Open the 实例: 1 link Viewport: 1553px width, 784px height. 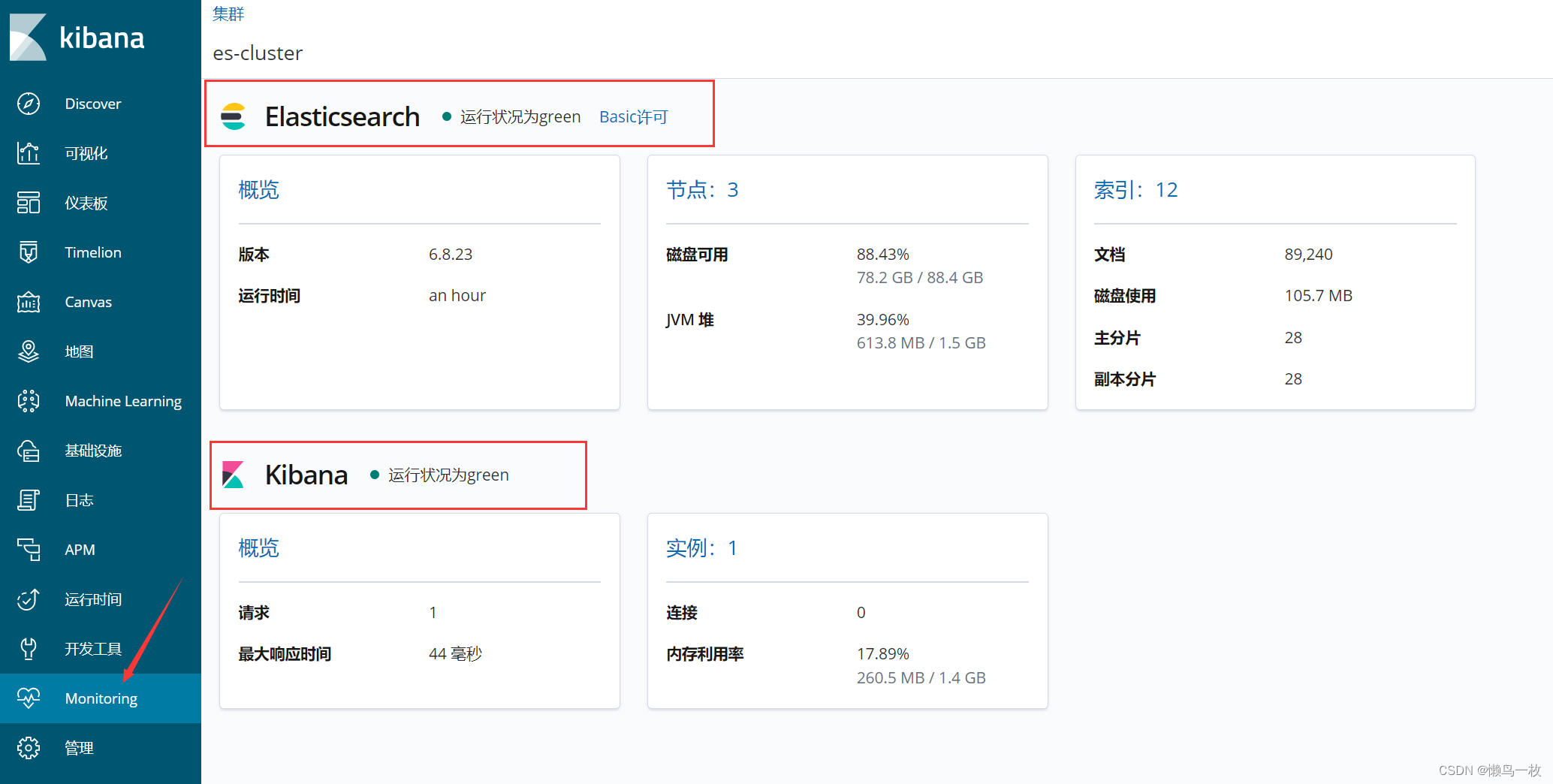pyautogui.click(x=701, y=547)
